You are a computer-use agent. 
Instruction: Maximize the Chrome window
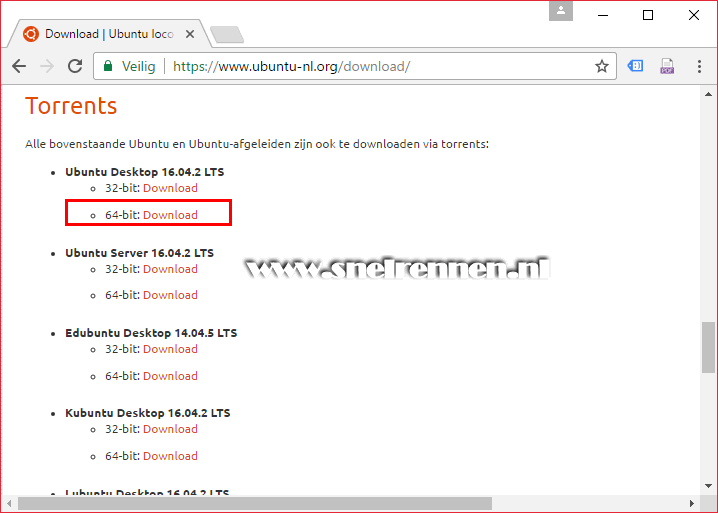click(x=648, y=15)
